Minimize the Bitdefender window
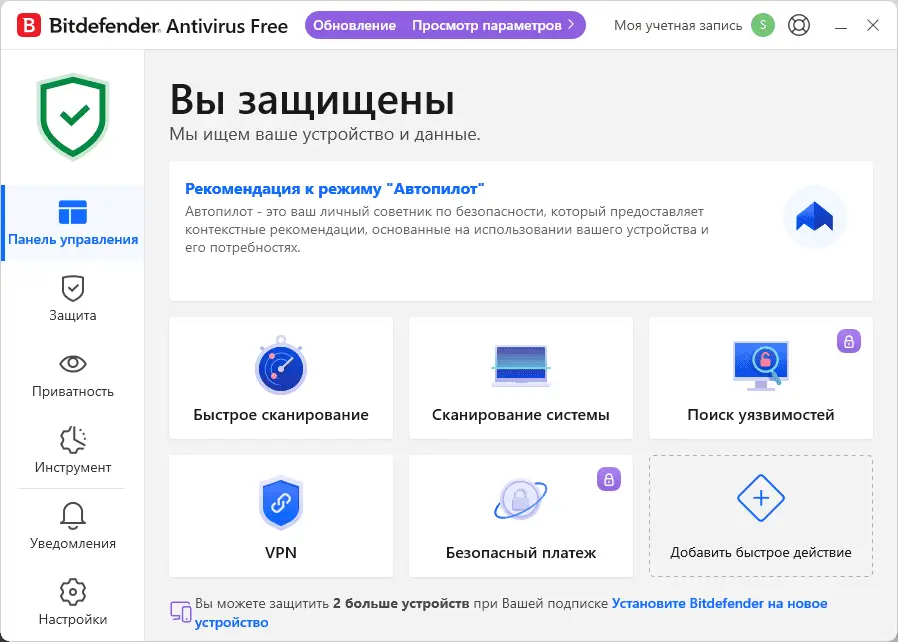The image size is (898, 642). point(841,26)
